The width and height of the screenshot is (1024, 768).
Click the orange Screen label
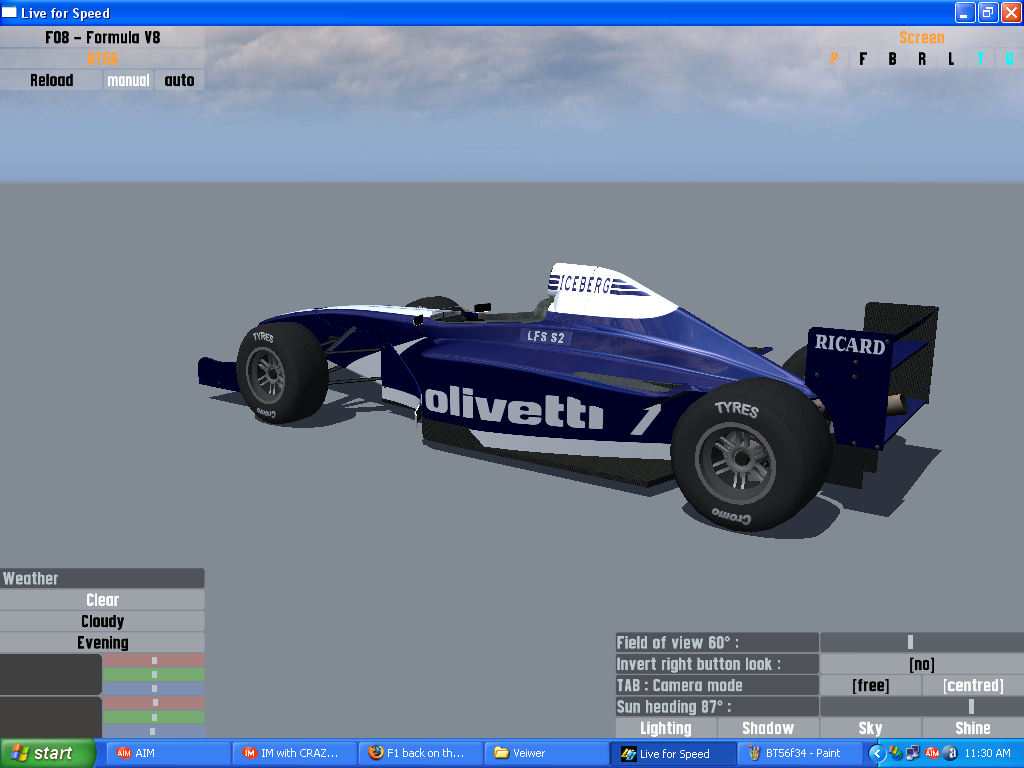(921, 37)
